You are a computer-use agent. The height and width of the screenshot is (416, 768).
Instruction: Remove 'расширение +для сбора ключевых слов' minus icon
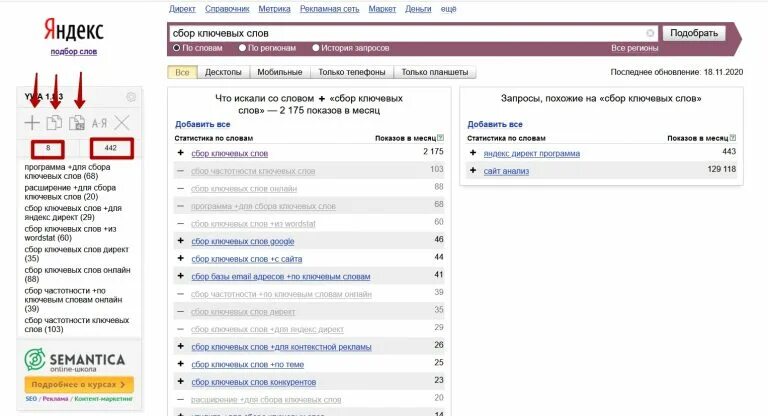(x=180, y=399)
